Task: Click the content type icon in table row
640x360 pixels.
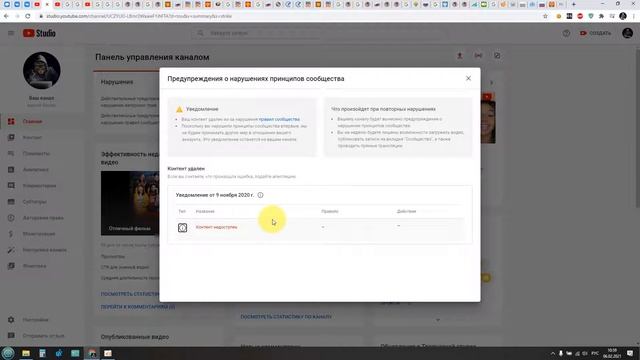Action: click(182, 227)
